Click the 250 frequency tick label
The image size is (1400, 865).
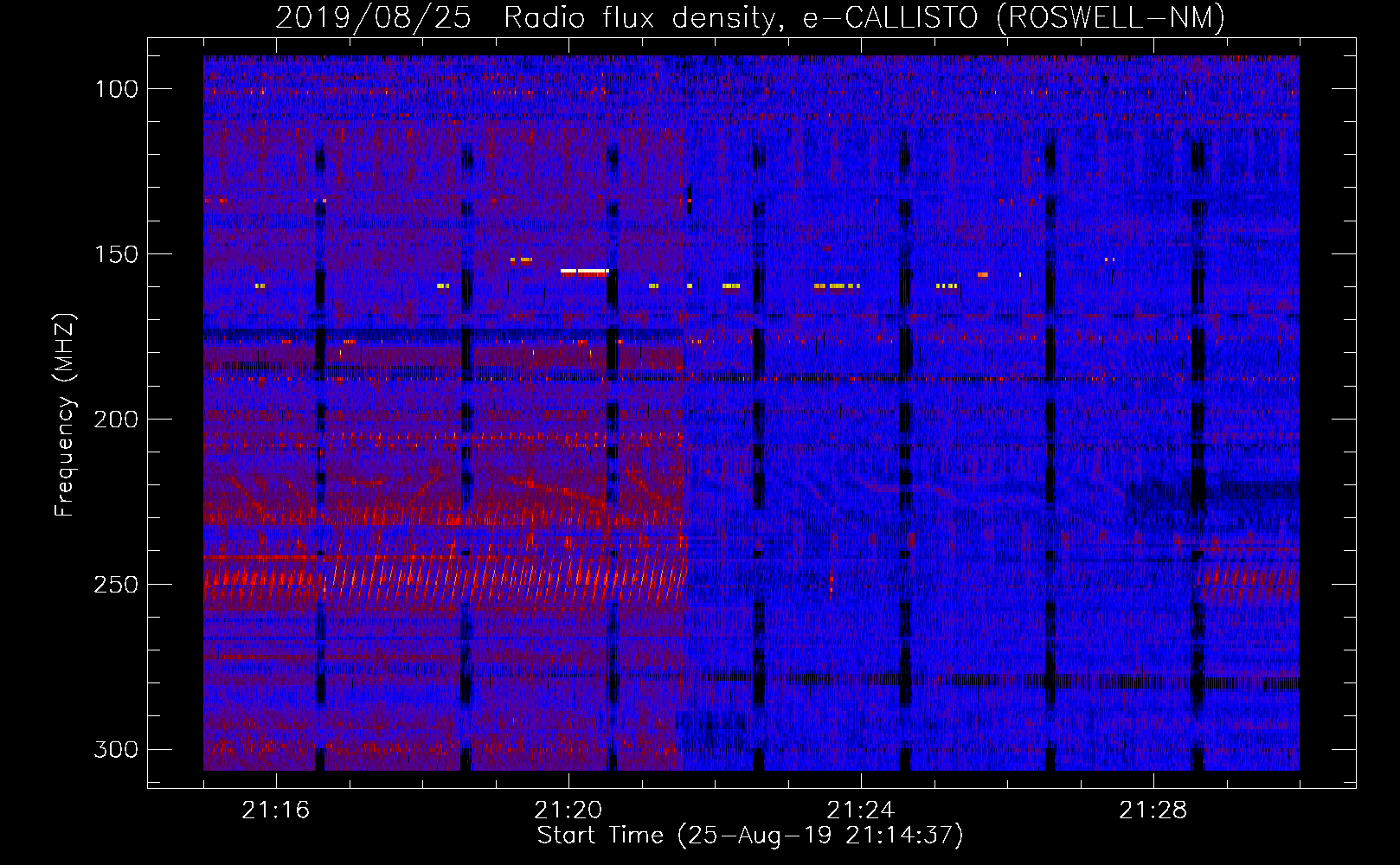117,585
